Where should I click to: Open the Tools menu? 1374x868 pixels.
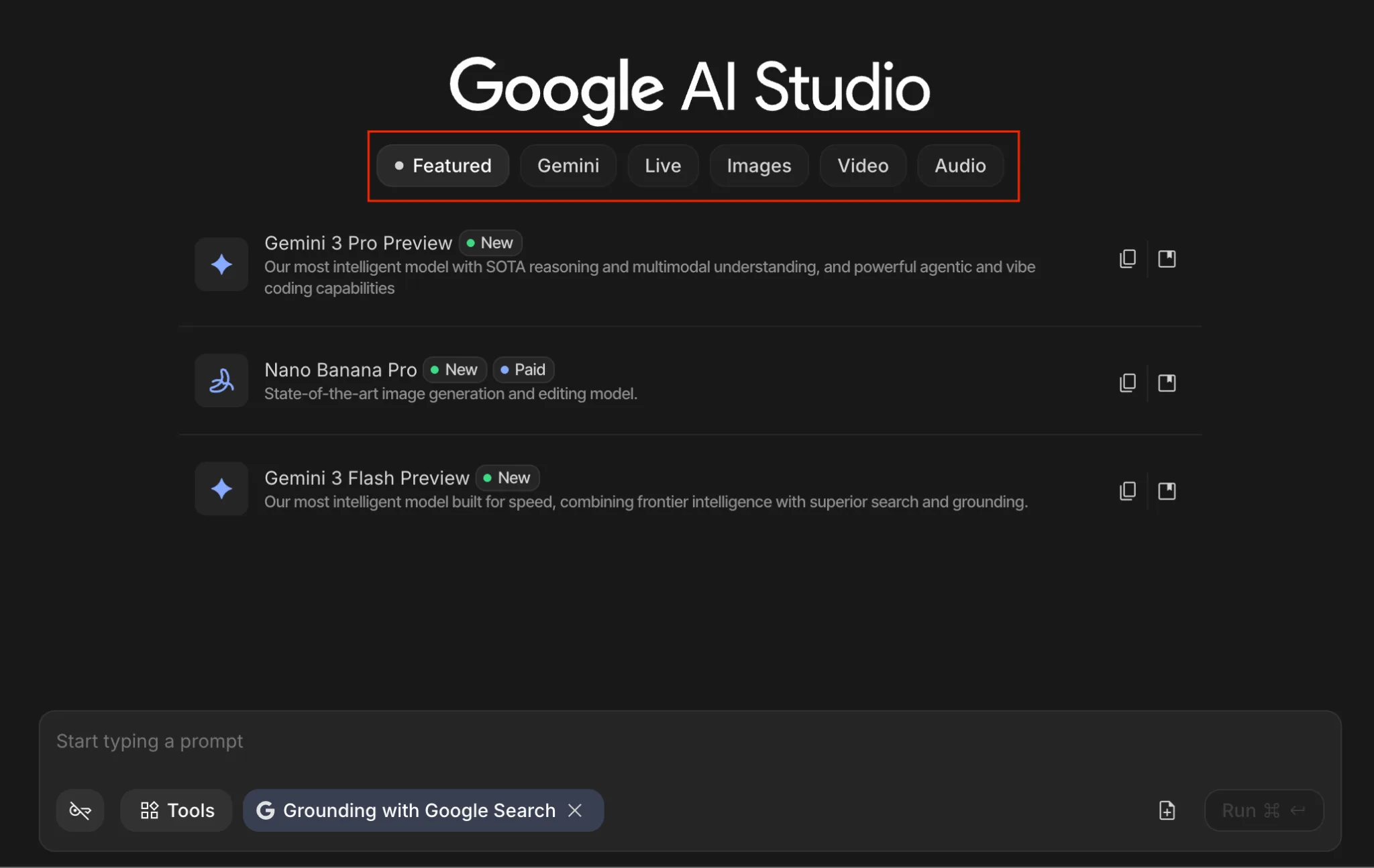click(x=177, y=810)
